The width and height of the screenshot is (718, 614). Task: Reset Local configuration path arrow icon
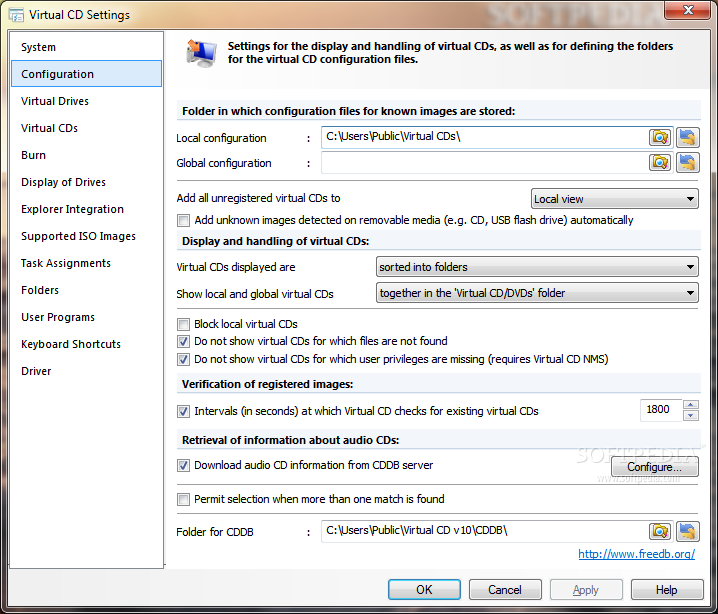[688, 137]
